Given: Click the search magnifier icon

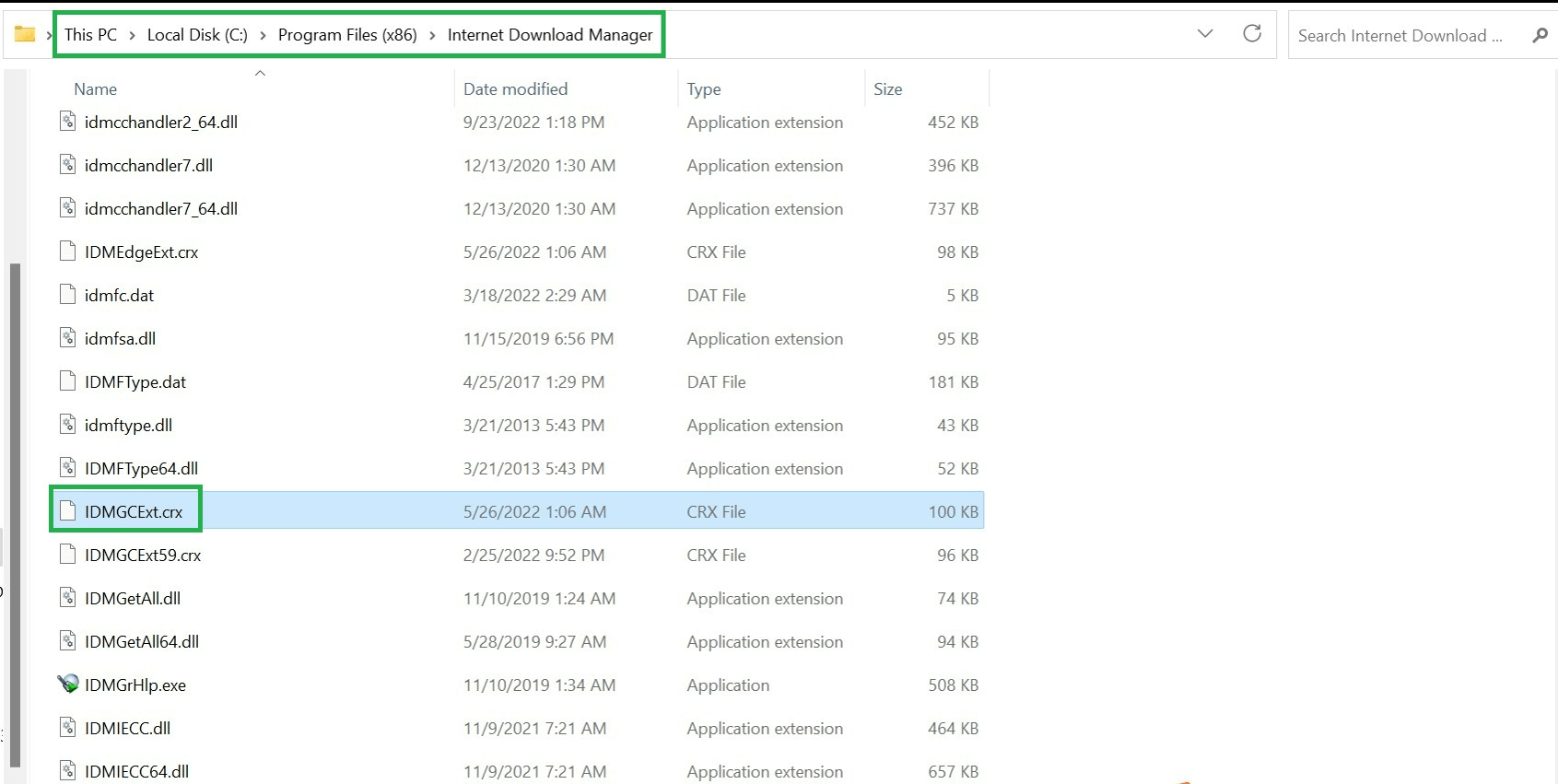Looking at the screenshot, I should (x=1540, y=36).
